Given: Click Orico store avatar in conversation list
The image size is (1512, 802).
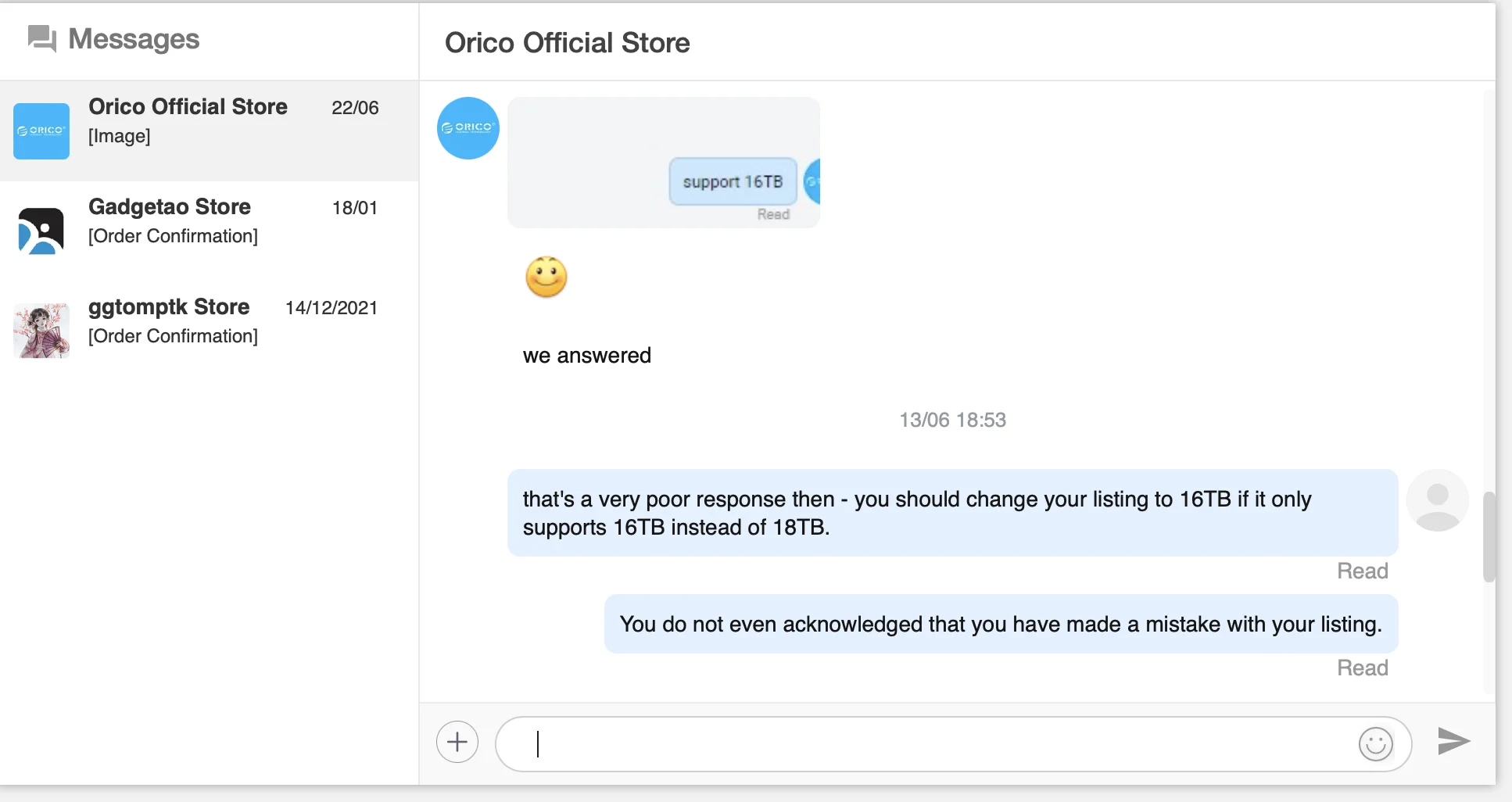Looking at the screenshot, I should (41, 131).
